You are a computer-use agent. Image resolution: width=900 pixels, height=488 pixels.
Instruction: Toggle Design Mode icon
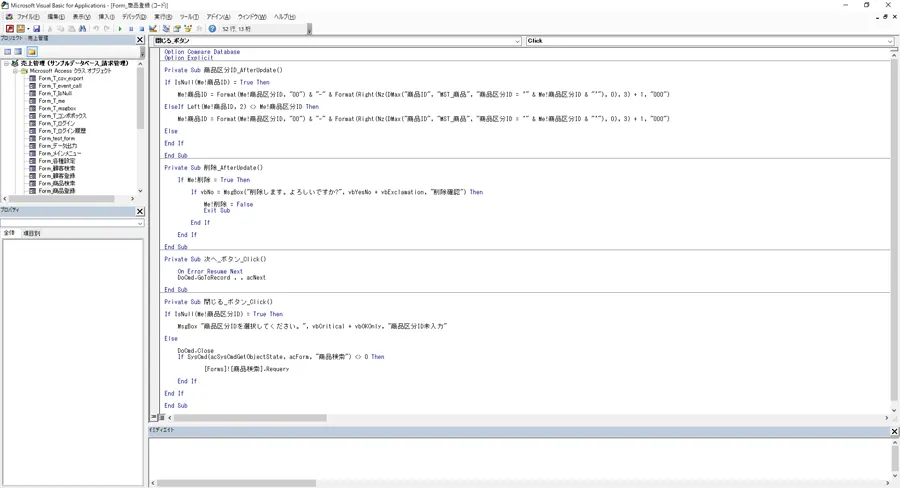pyautogui.click(x=153, y=29)
